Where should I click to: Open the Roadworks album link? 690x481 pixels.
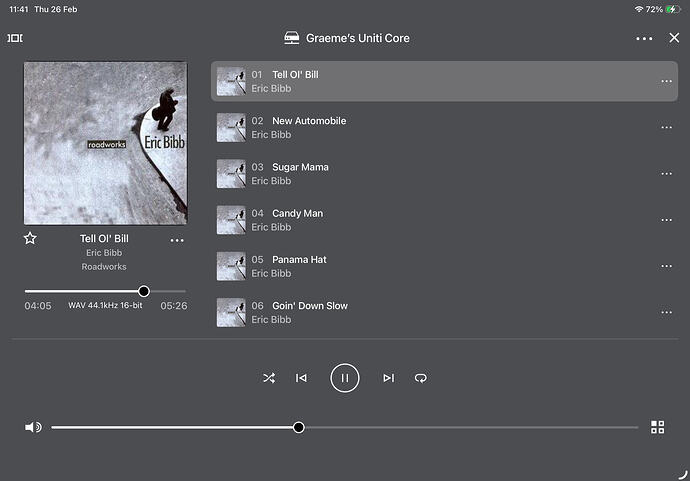click(x=104, y=267)
